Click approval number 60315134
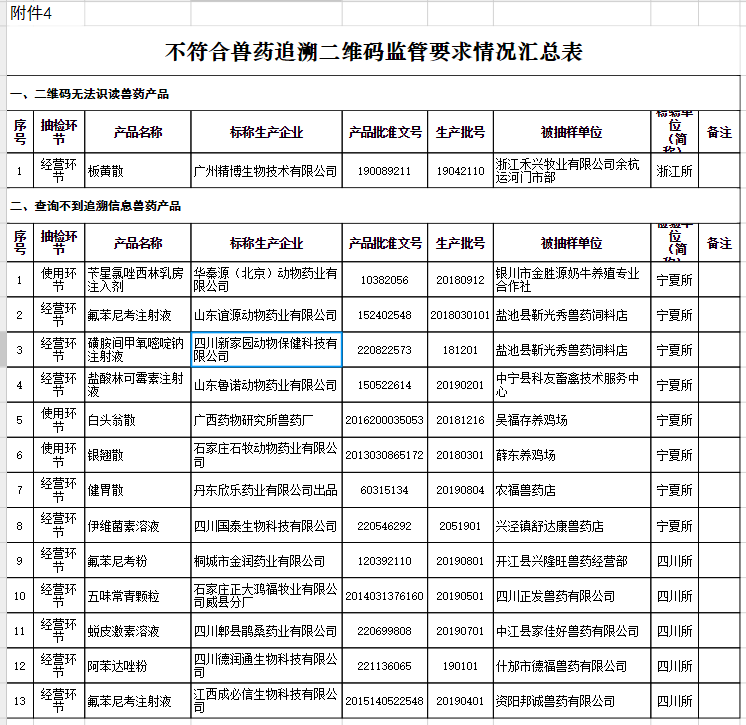Screen dimensions: 746x725 point(384,490)
